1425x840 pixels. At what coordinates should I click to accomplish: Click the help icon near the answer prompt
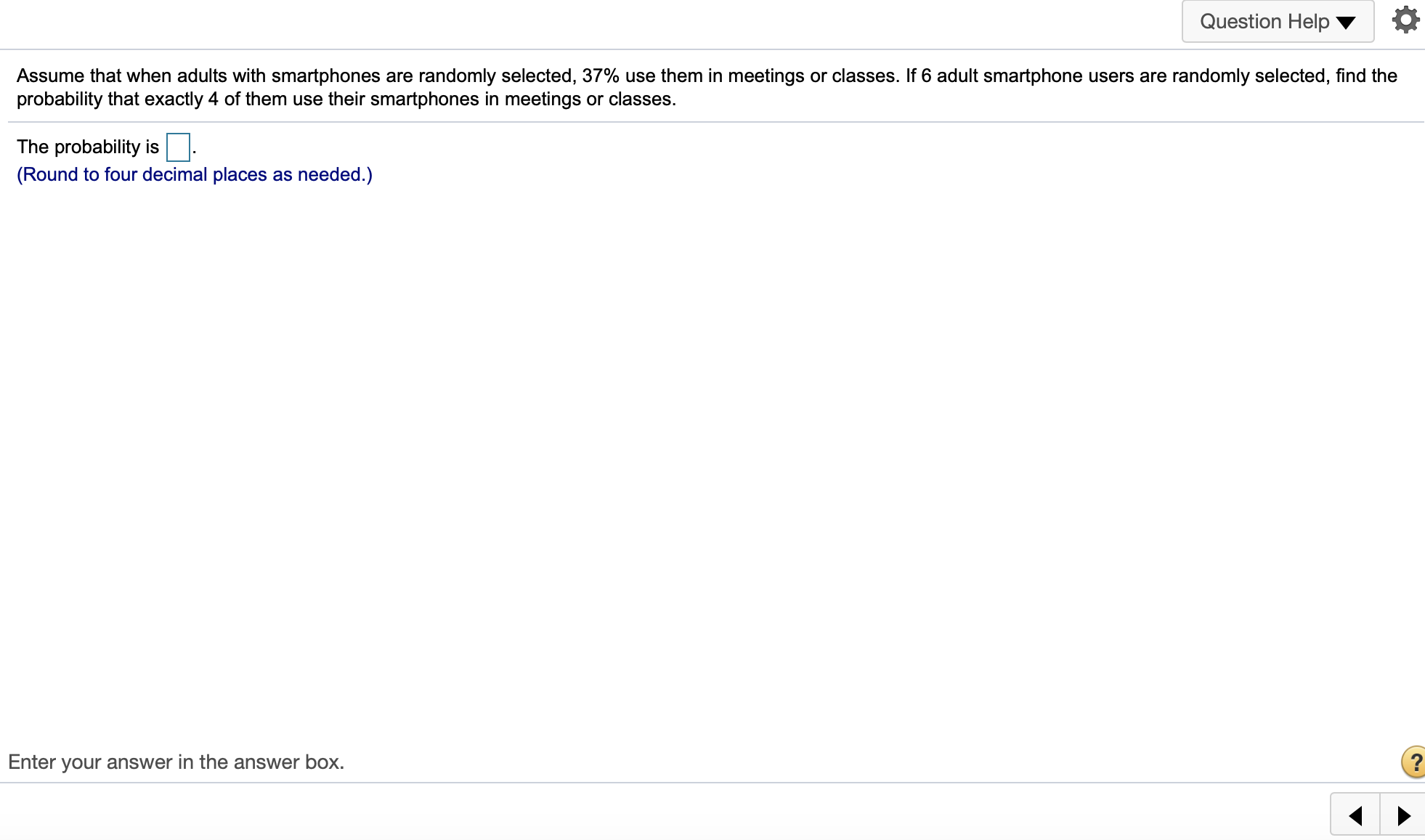pos(1412,762)
